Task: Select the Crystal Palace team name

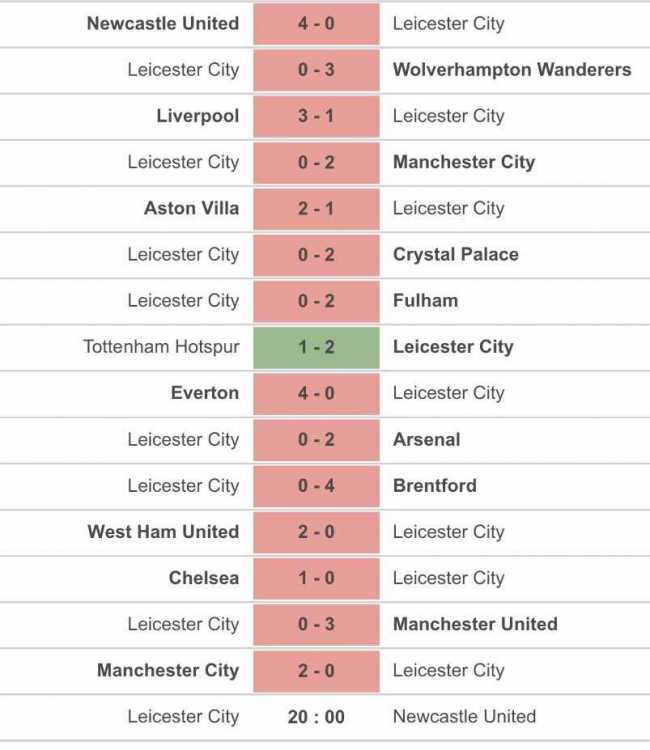Action: [455, 254]
